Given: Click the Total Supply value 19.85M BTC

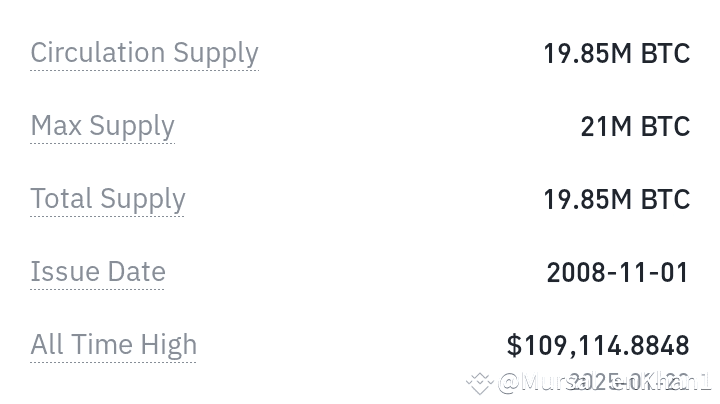Looking at the screenshot, I should (x=616, y=199).
